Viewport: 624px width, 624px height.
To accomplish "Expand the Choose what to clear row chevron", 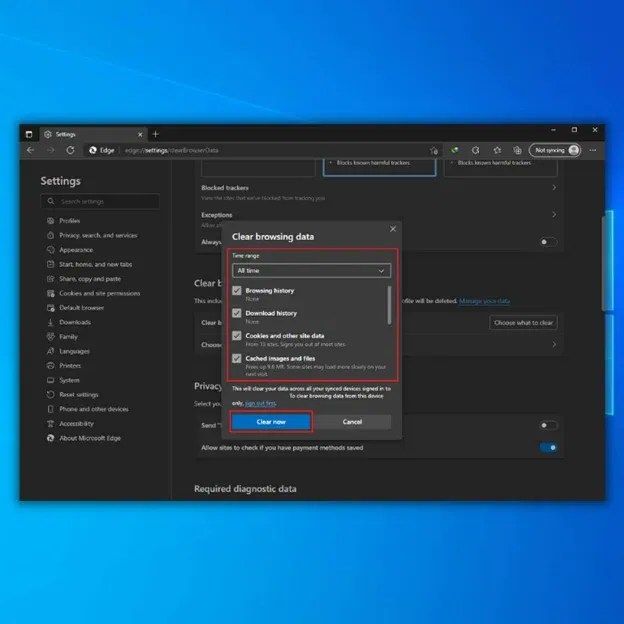I will tap(554, 345).
